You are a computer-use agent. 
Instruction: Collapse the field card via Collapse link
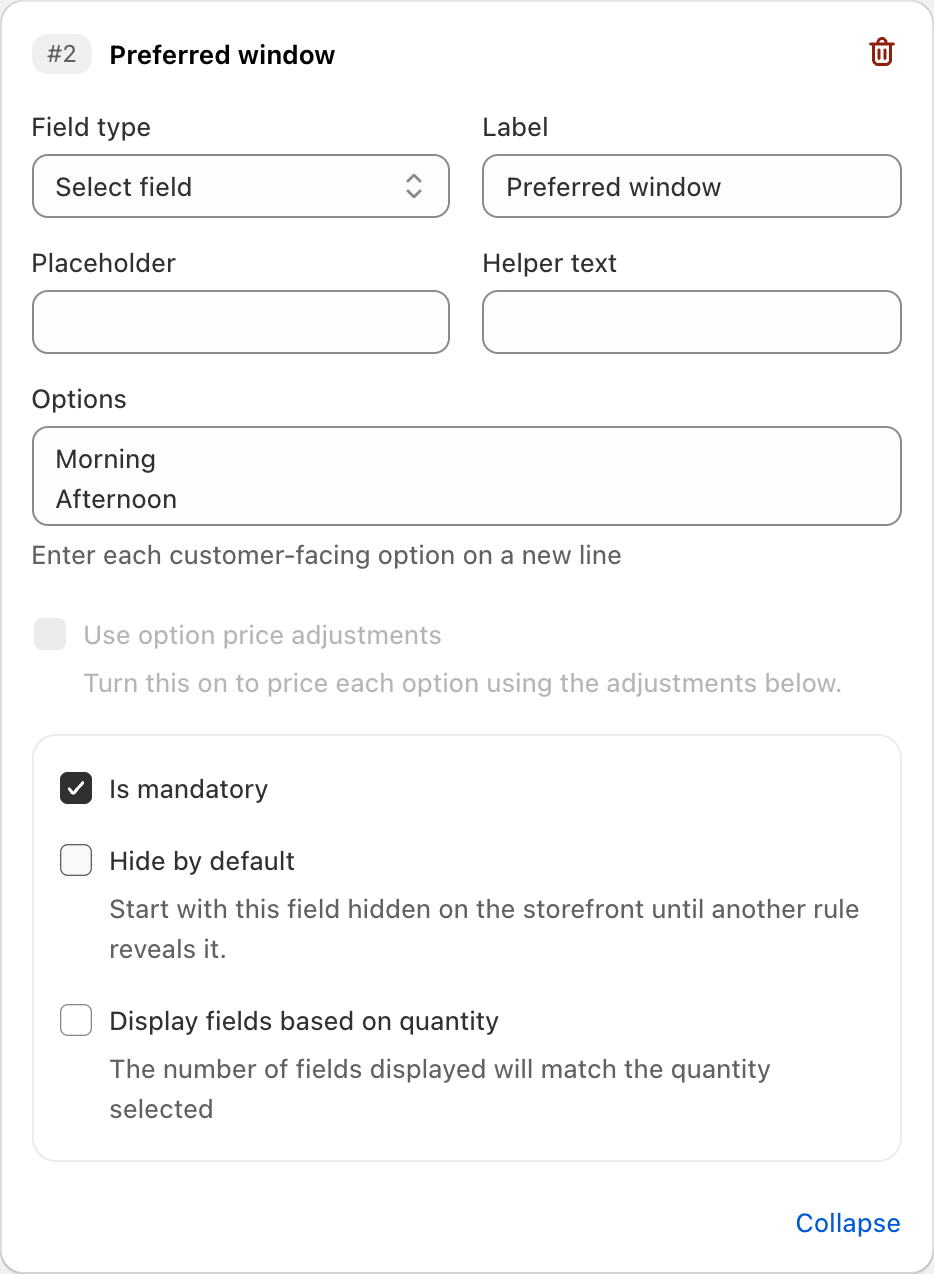coord(848,1223)
